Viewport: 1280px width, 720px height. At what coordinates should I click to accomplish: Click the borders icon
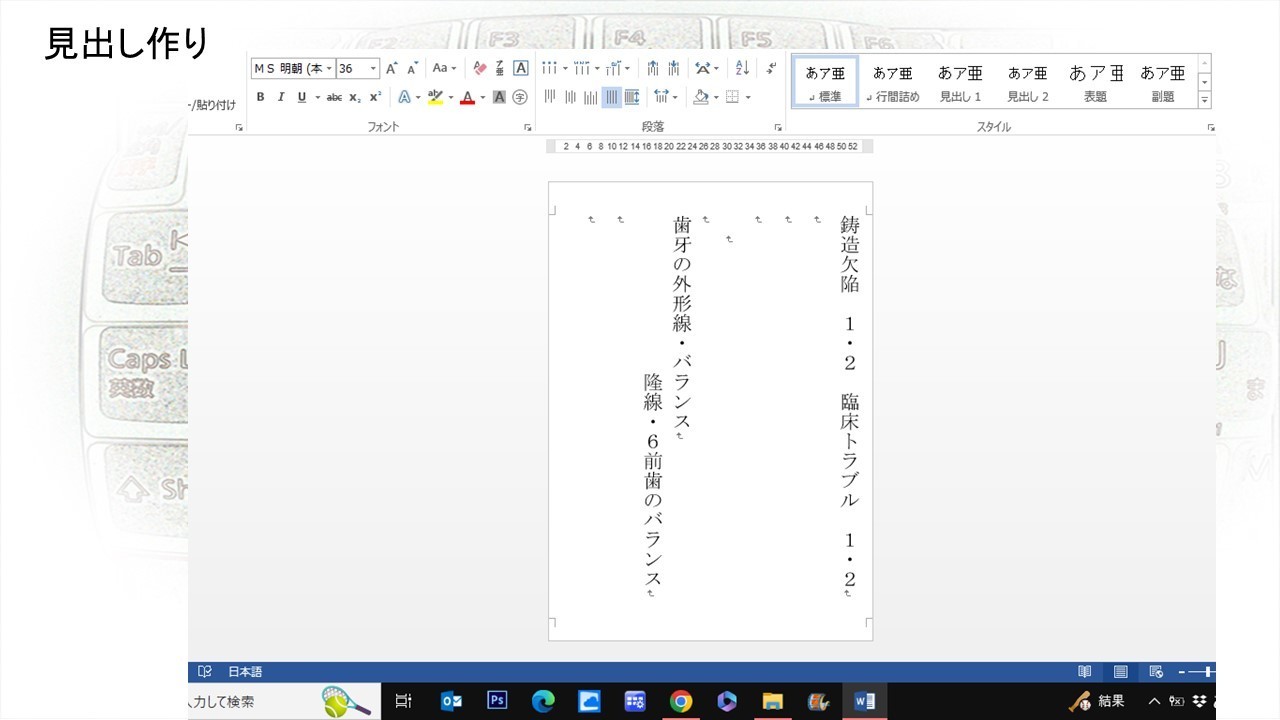coord(732,97)
